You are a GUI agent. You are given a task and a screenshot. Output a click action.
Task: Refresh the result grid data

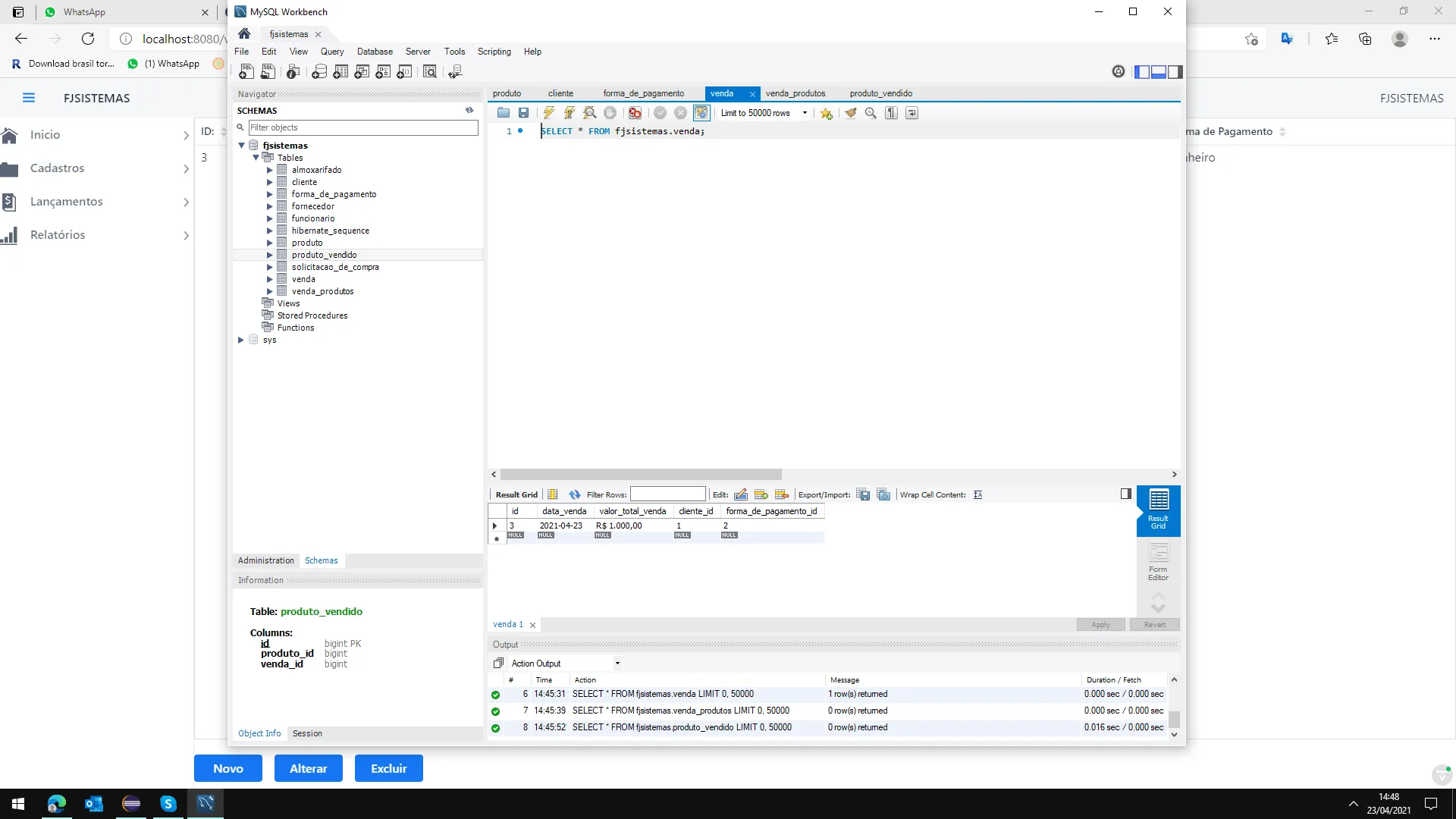pos(574,494)
